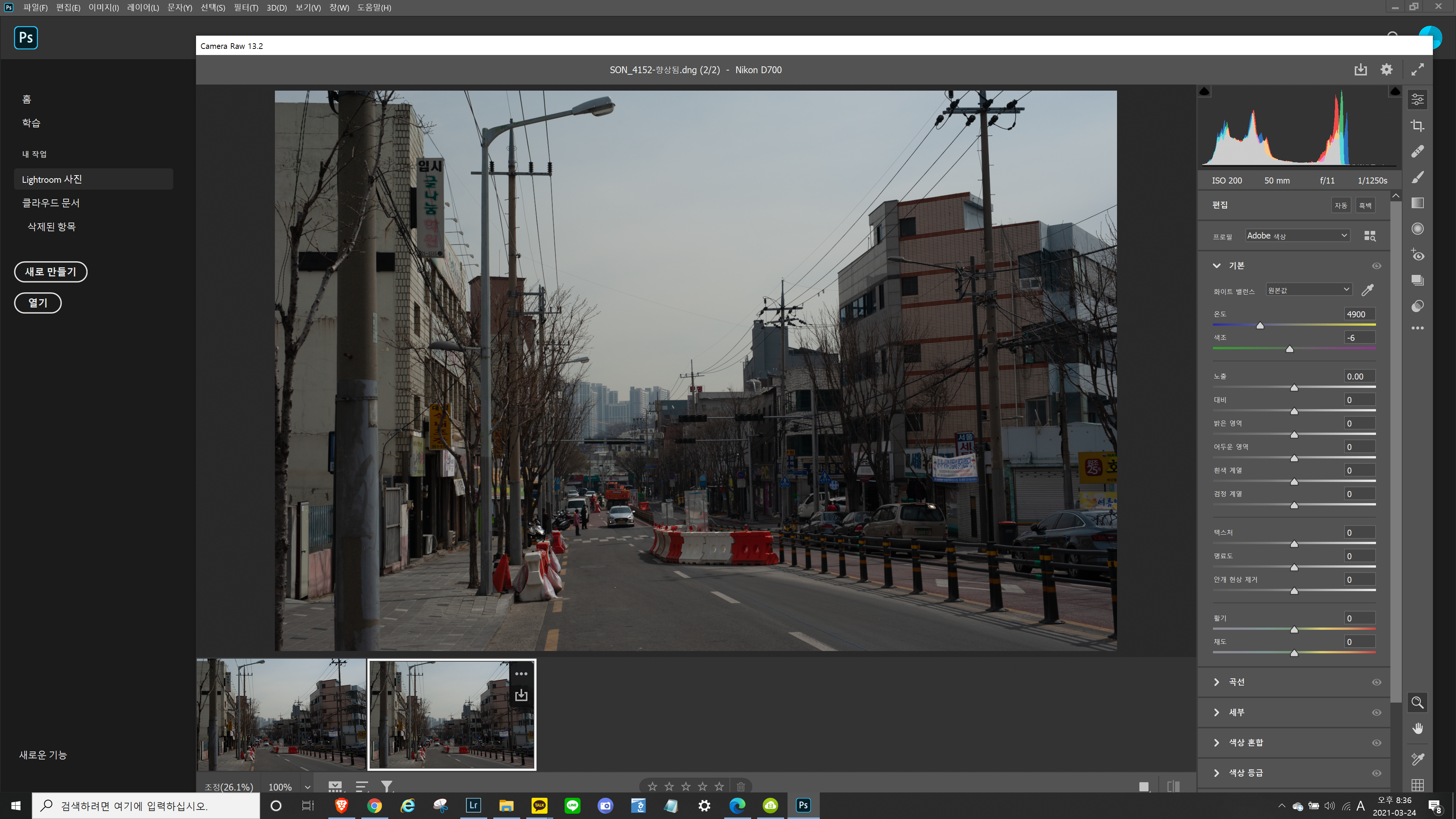This screenshot has height=819, width=1456.
Task: Click the white balance eyedropper tool
Action: (x=1367, y=290)
